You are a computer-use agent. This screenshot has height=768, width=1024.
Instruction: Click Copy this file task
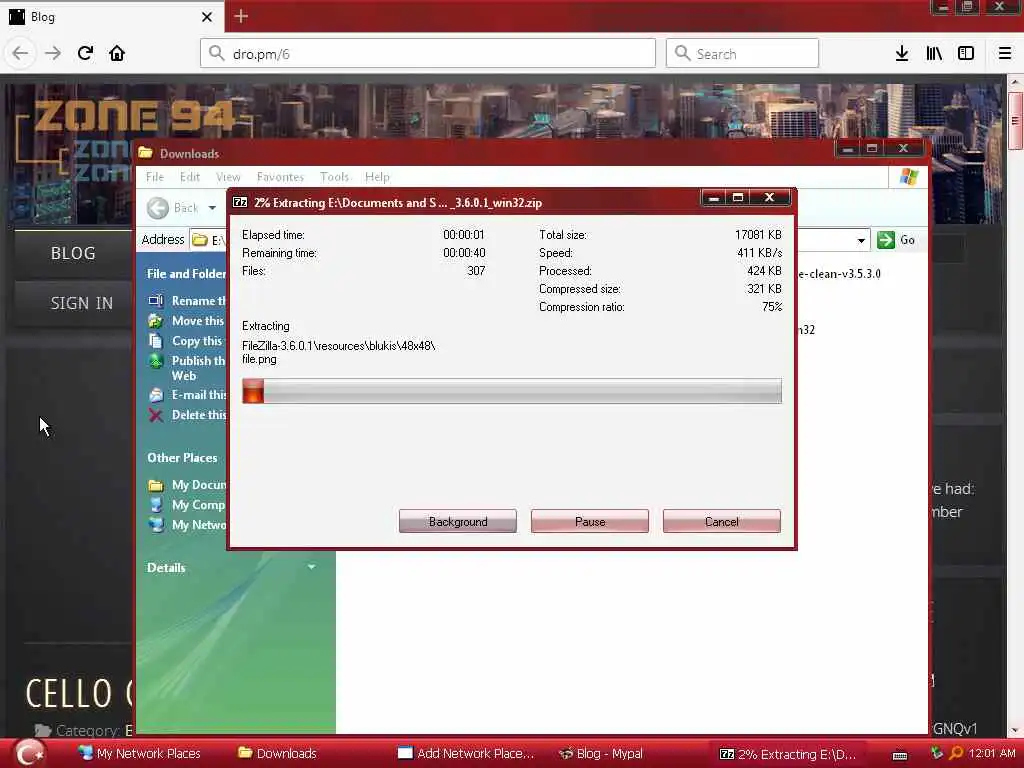pos(187,341)
